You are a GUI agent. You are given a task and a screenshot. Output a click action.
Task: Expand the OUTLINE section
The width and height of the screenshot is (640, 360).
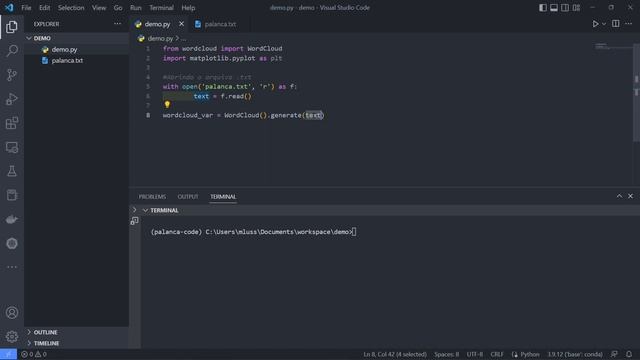click(76, 332)
